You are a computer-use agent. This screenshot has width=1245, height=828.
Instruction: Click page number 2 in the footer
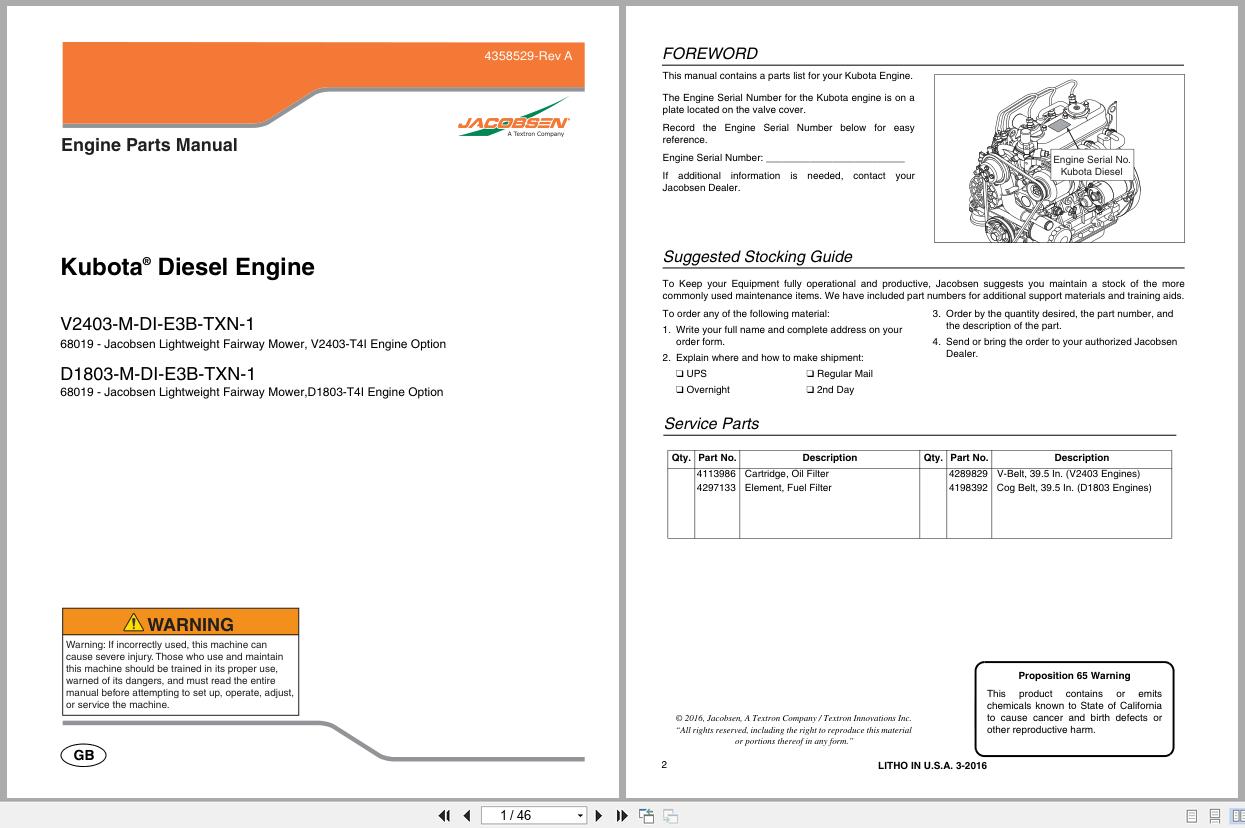(x=664, y=765)
